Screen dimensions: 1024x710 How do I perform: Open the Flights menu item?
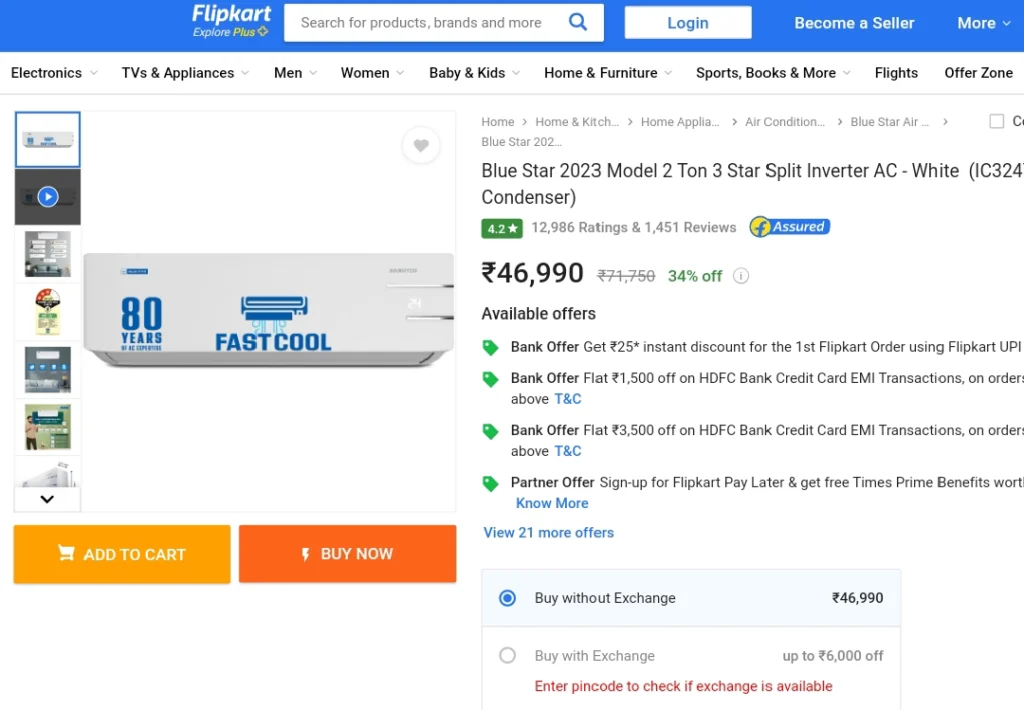click(896, 73)
